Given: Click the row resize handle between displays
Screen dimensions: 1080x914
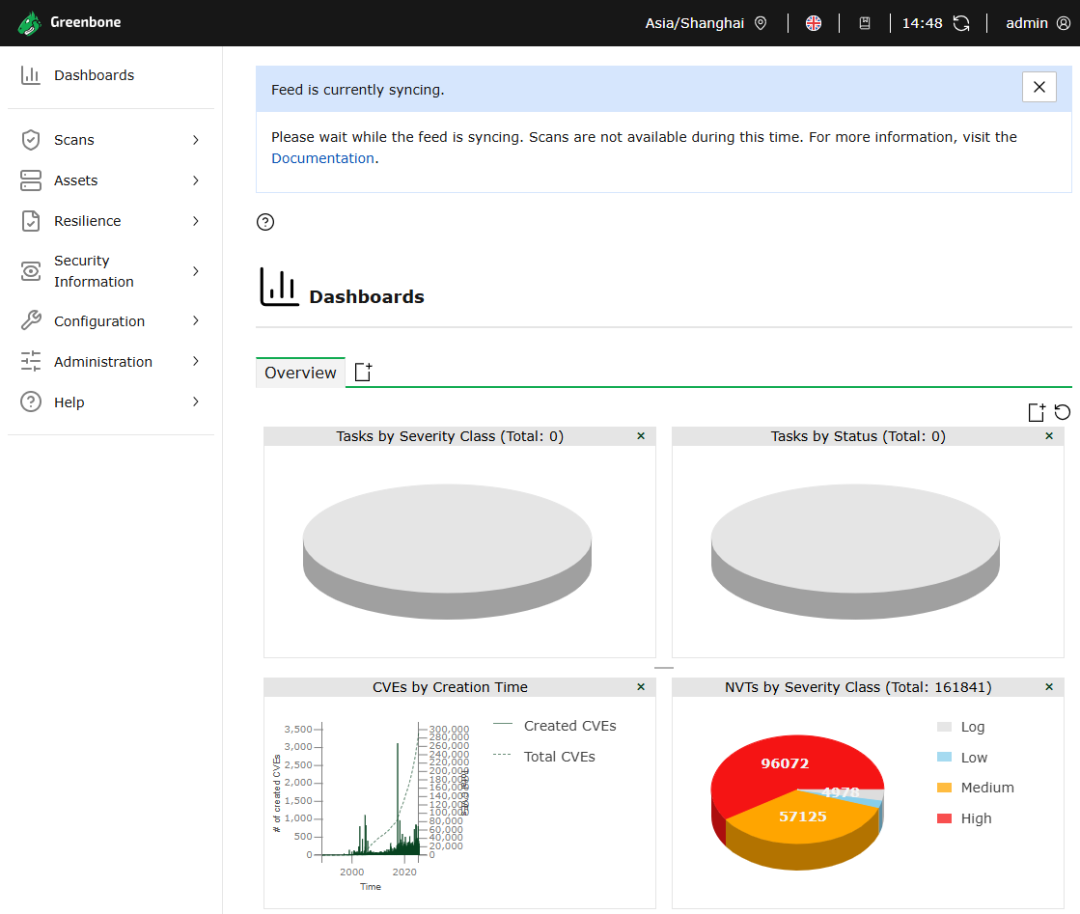Looking at the screenshot, I should pyautogui.click(x=664, y=667).
